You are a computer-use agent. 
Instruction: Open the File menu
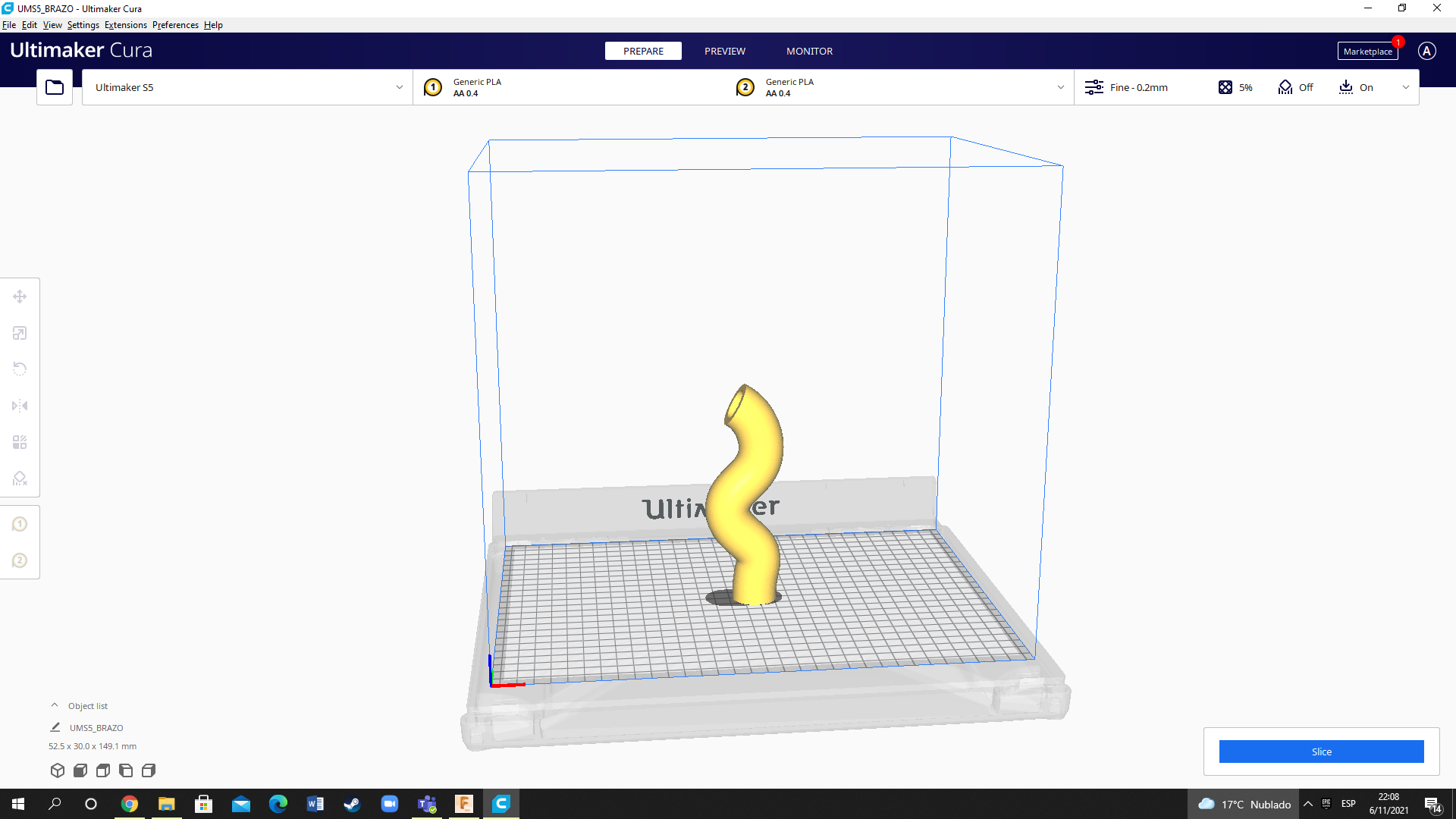click(x=9, y=25)
